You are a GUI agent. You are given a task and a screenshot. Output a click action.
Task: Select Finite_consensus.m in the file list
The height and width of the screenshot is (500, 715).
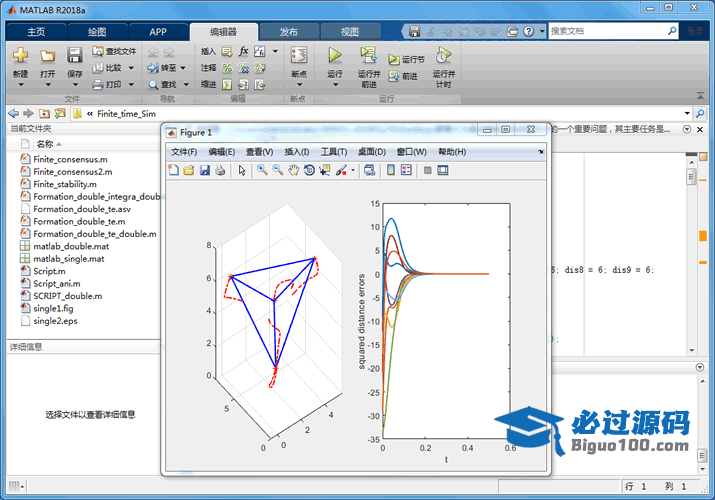pos(70,159)
